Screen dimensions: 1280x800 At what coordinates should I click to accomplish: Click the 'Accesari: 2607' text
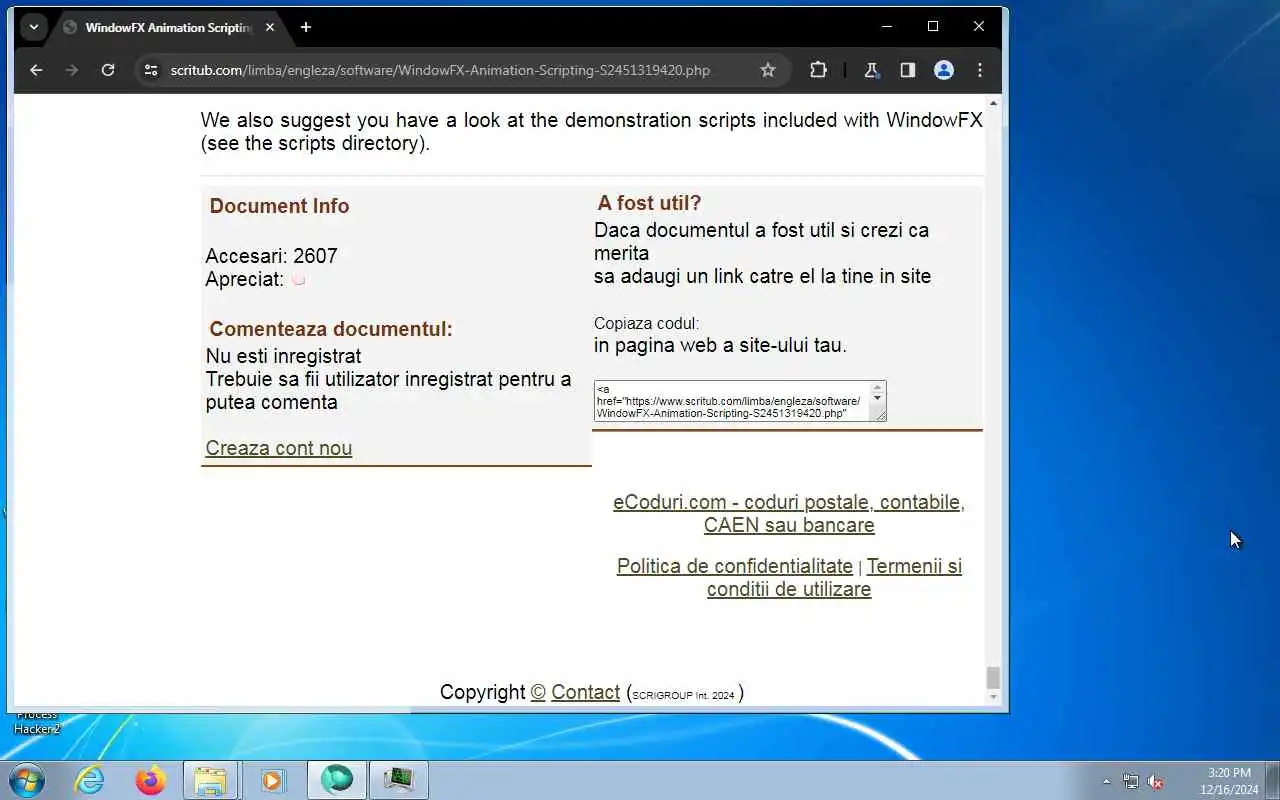(271, 256)
